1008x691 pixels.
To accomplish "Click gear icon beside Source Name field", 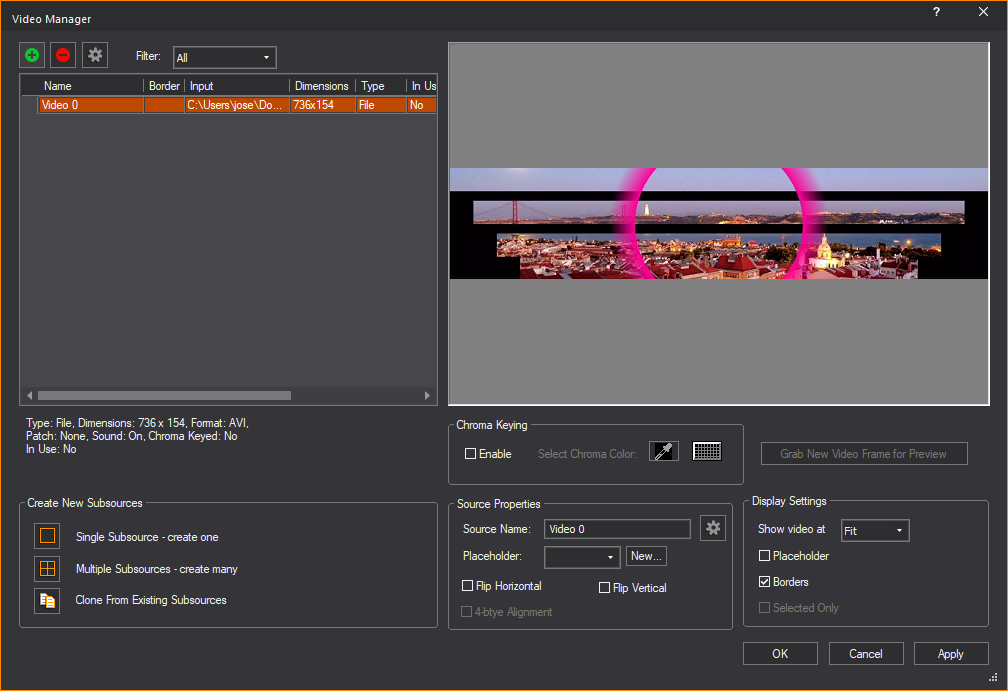I will (x=712, y=528).
